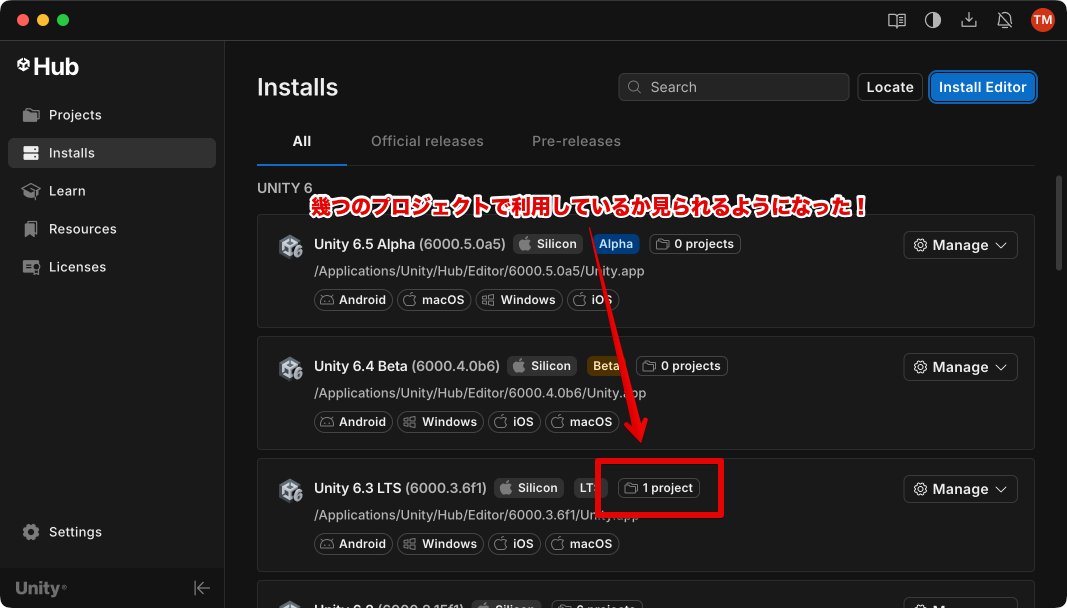Open the Projects section in the sidebar
1067x608 pixels.
(x=73, y=115)
